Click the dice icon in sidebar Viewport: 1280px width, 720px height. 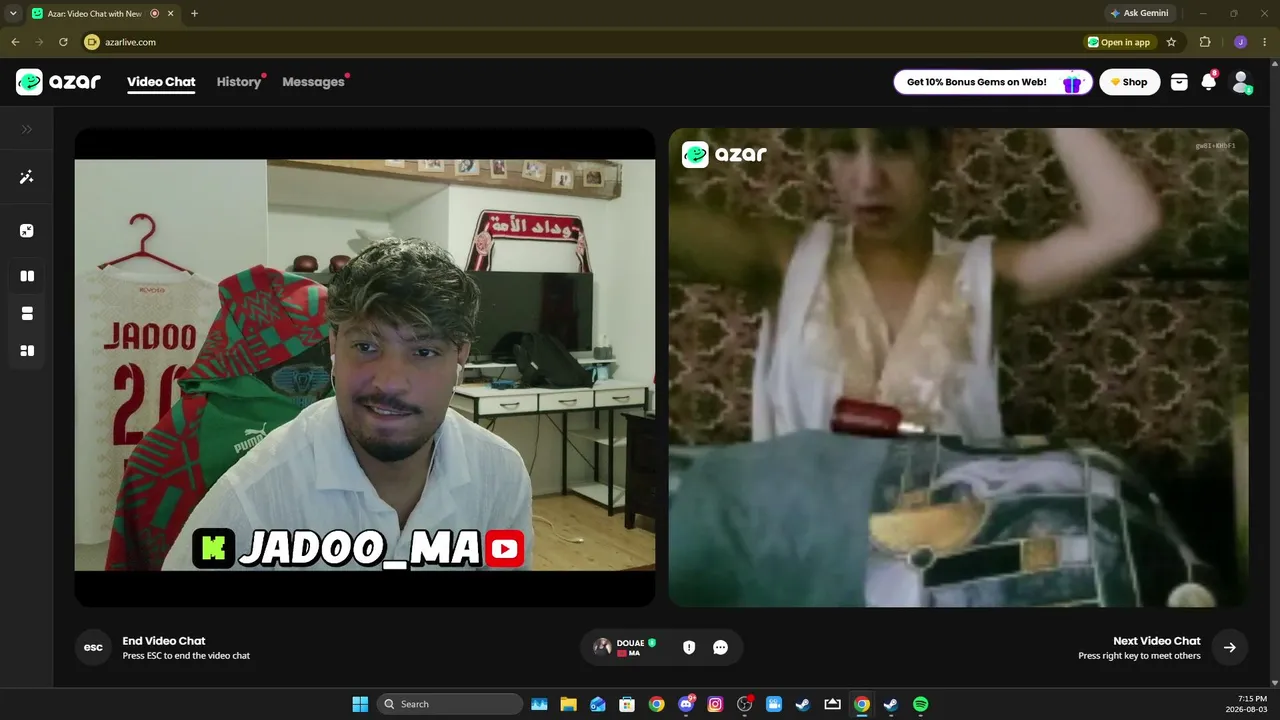click(27, 231)
